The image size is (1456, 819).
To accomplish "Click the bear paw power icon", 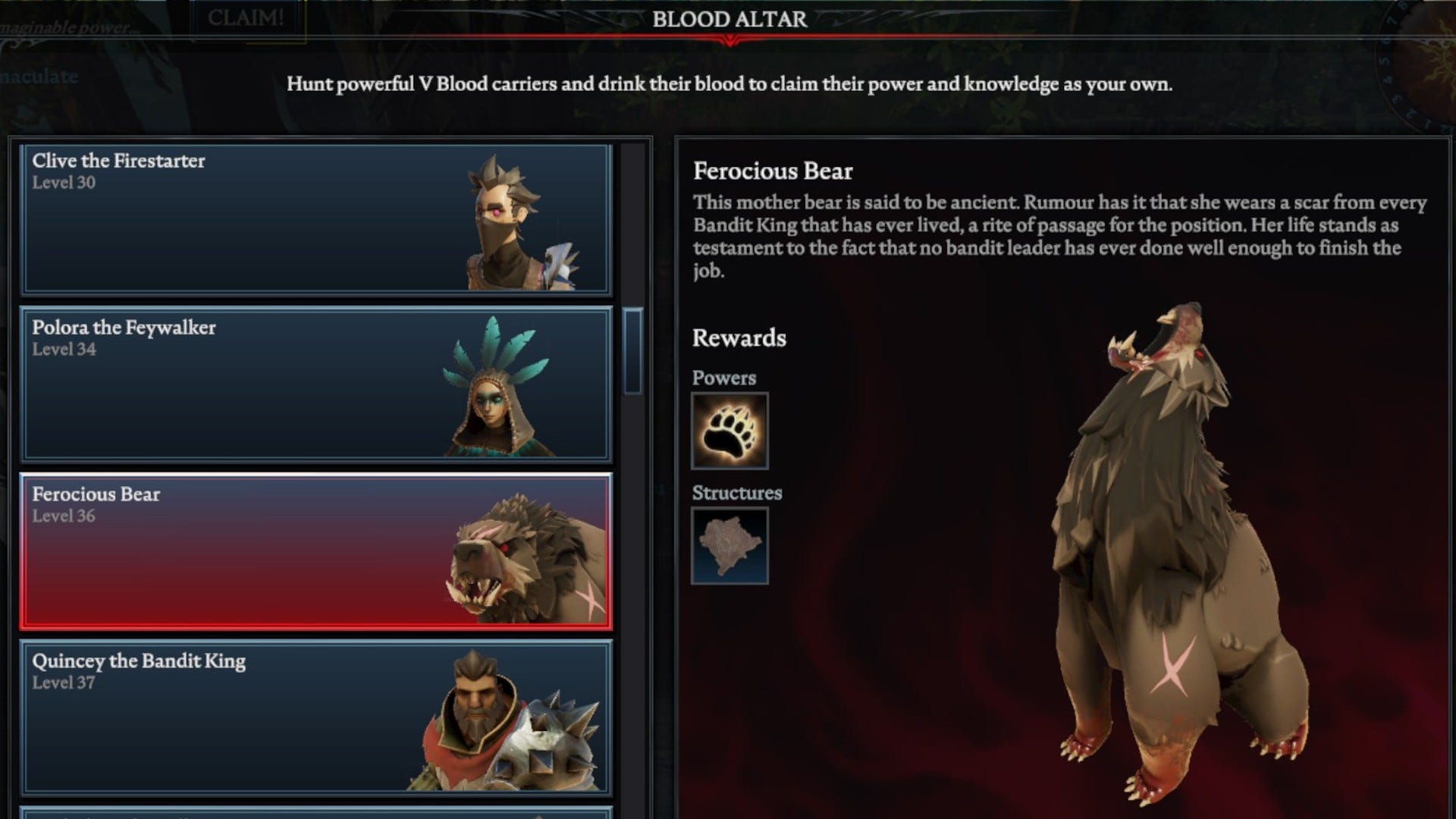I will 730,431.
